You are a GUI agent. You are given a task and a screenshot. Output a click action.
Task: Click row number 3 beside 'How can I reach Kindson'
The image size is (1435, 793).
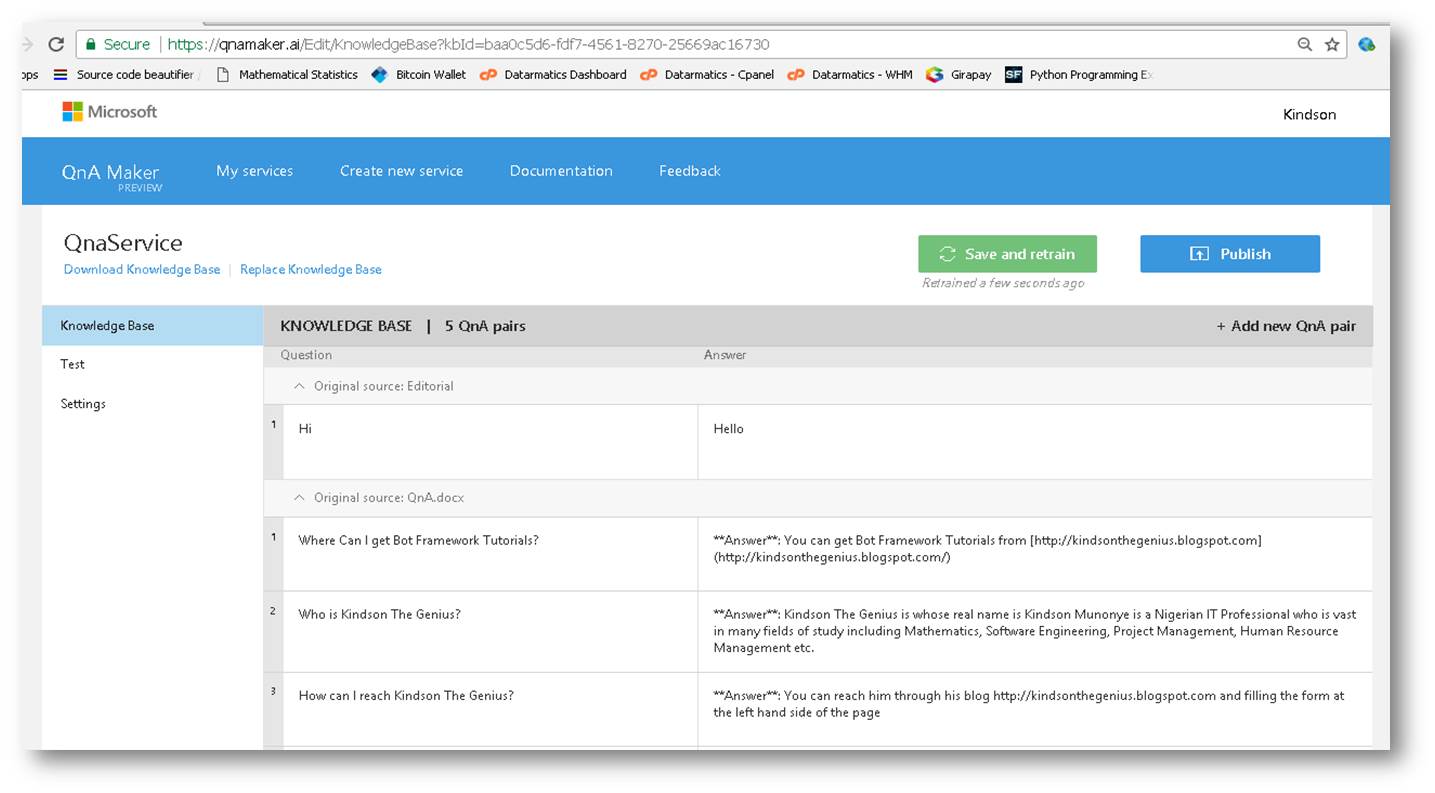273,692
